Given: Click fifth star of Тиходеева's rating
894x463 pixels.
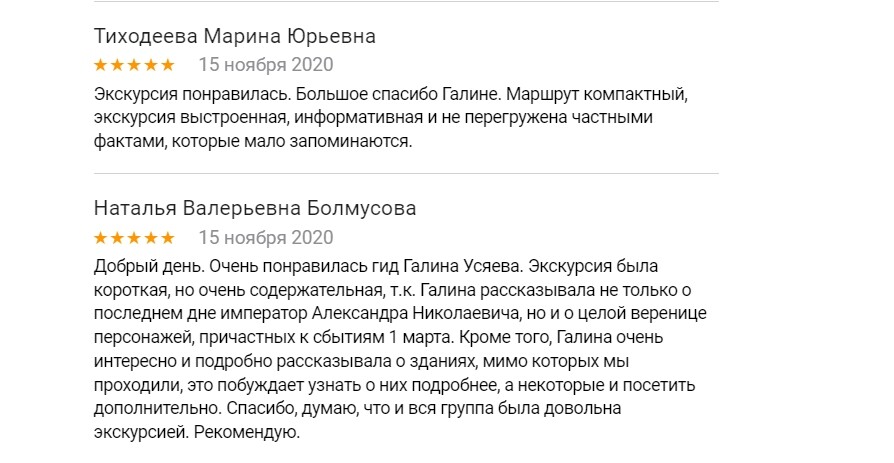Looking at the screenshot, I should click(167, 66).
